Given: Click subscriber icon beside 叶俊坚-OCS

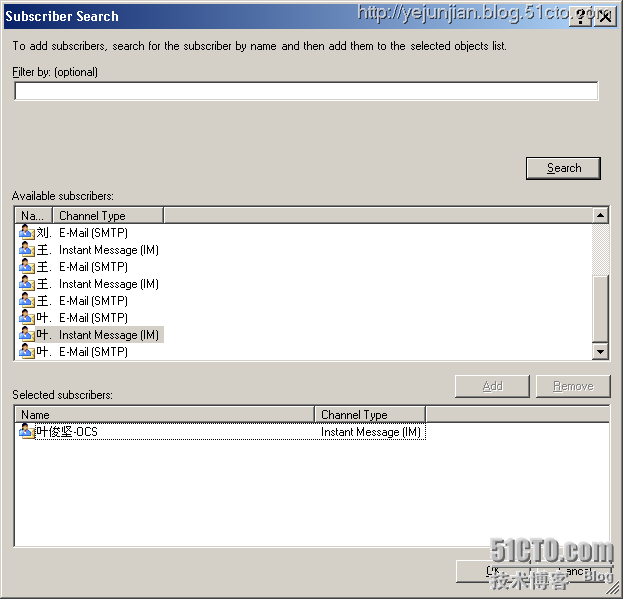Looking at the screenshot, I should (27, 431).
